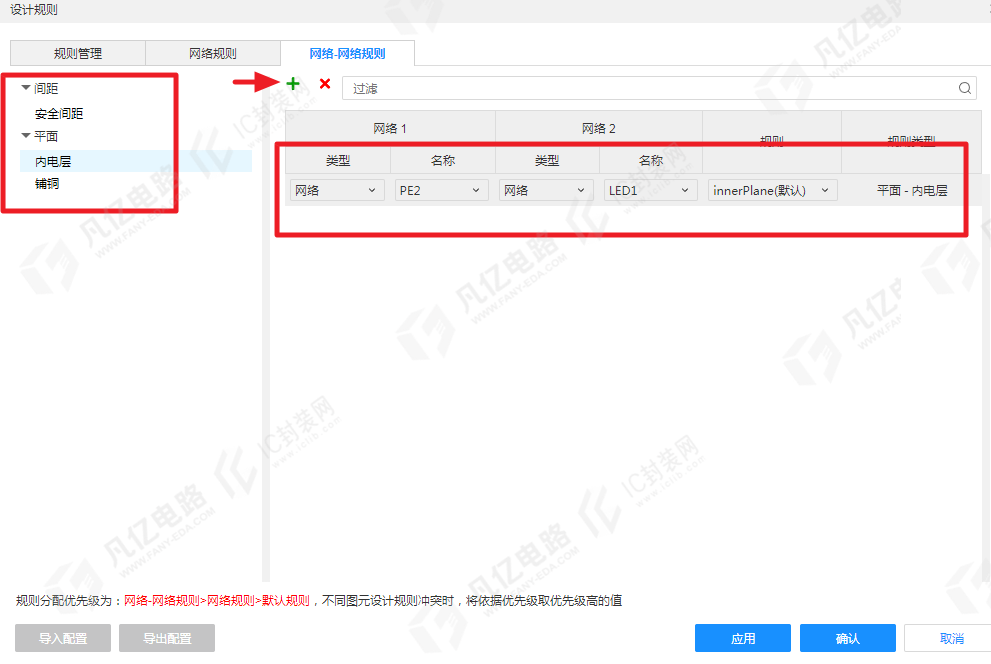991x664 pixels.
Task: Add a new rule with green plus icon
Action: click(x=293, y=83)
